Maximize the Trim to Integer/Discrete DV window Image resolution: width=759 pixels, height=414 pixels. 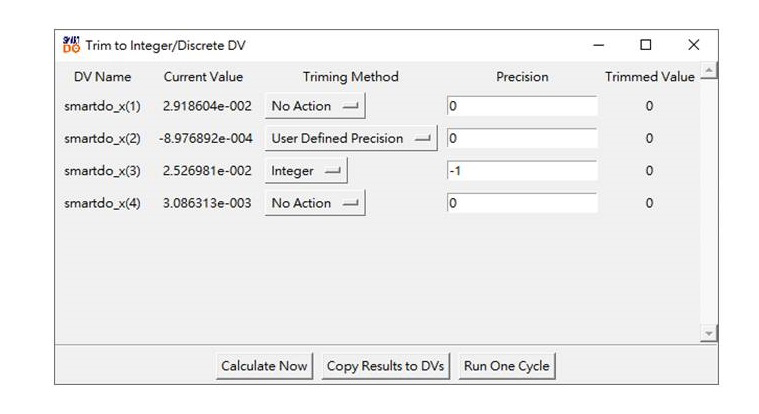click(x=646, y=45)
